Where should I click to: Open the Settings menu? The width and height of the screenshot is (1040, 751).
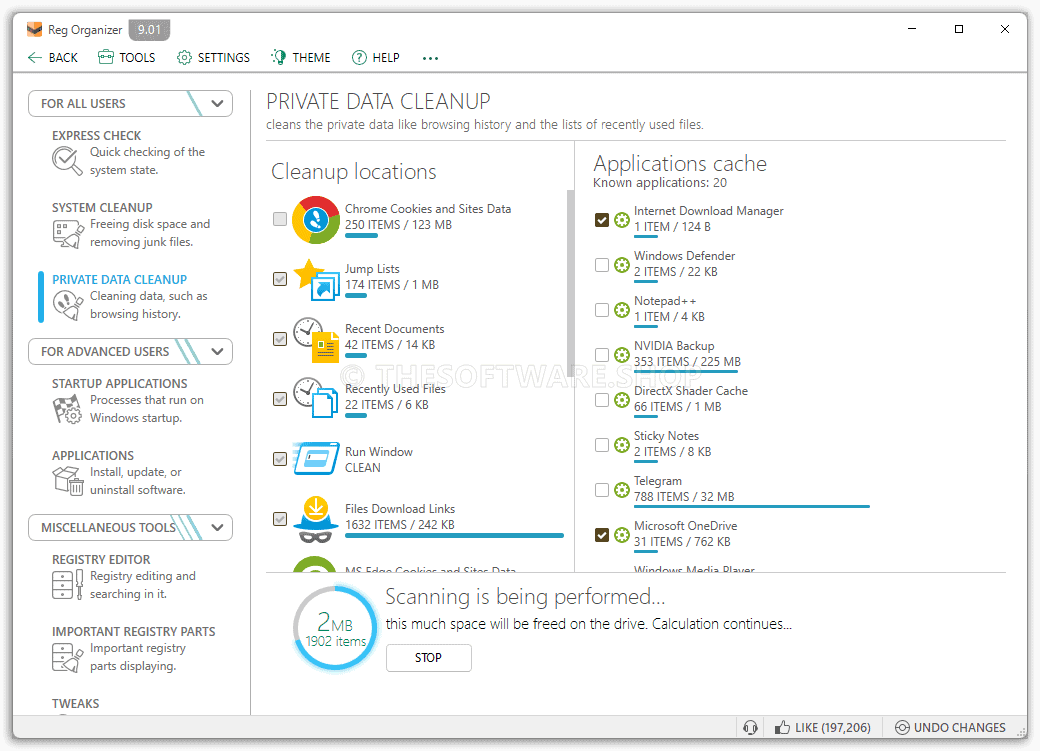tap(214, 58)
